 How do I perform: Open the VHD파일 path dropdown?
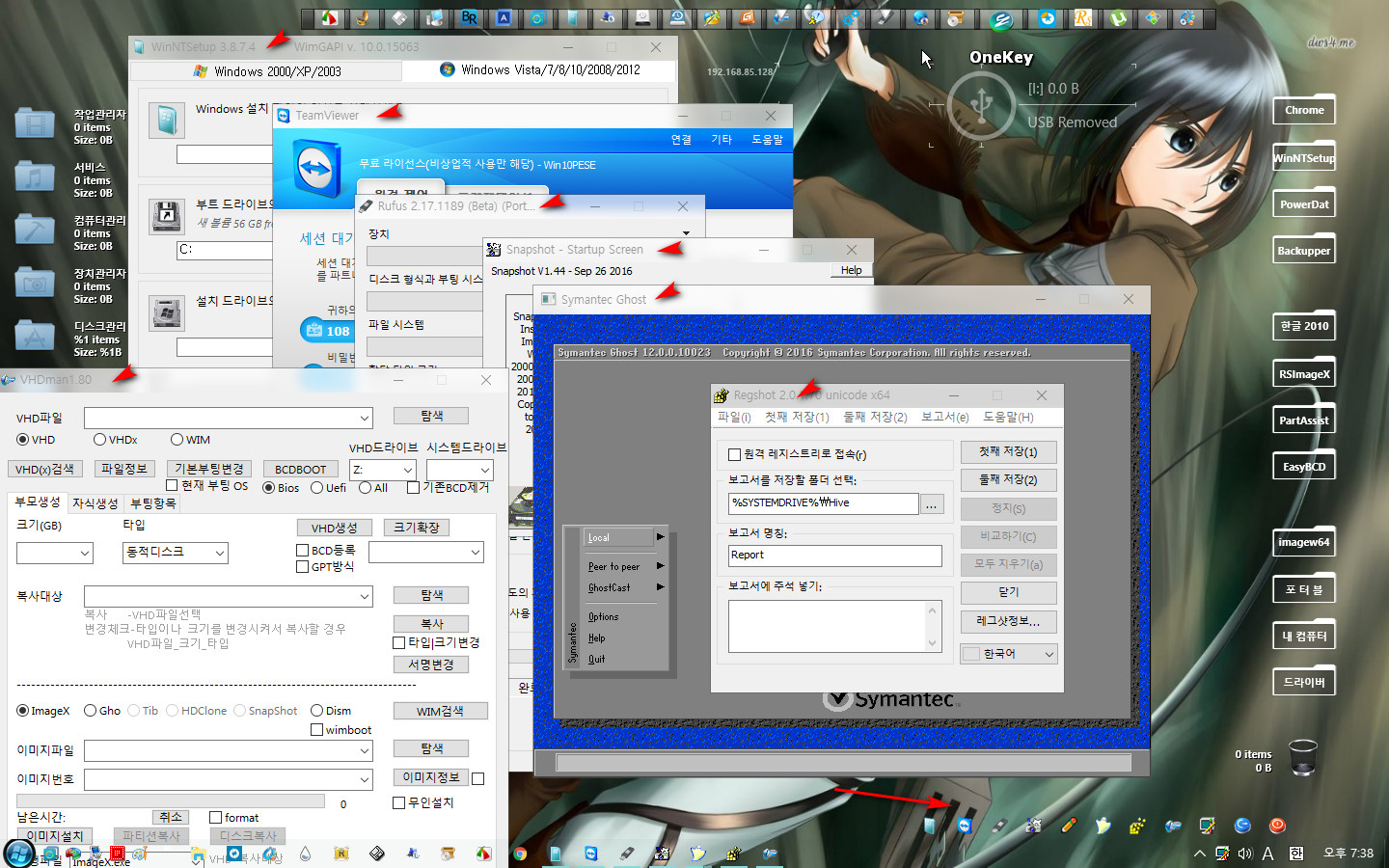pos(365,419)
